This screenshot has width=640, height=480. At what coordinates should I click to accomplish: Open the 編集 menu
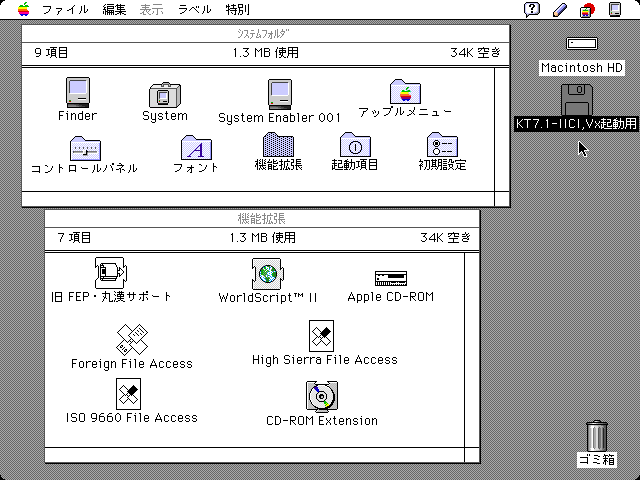tap(114, 9)
